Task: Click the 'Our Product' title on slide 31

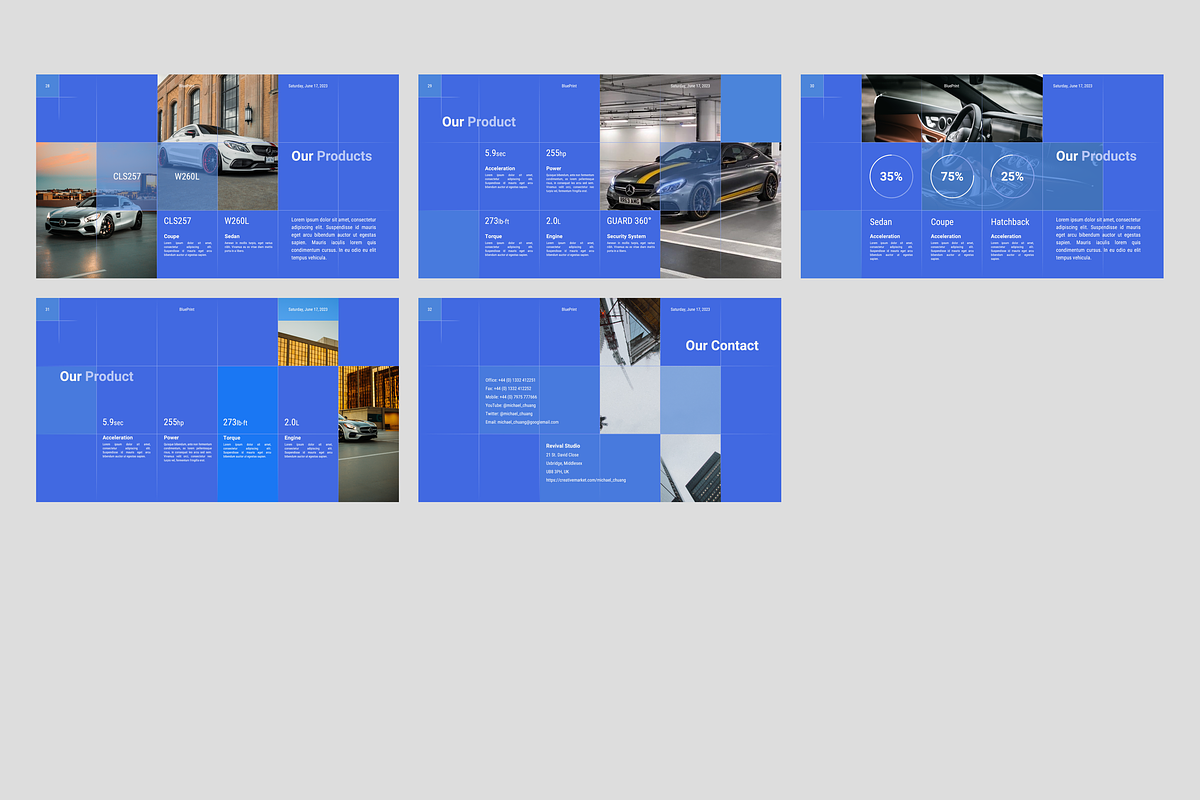Action: tap(96, 376)
